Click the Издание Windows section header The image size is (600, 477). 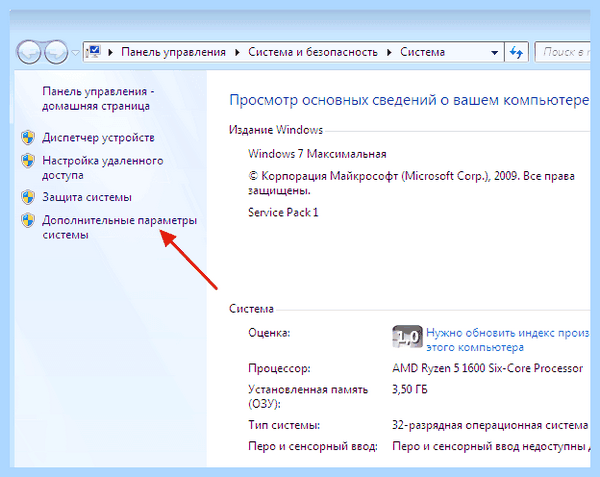click(276, 130)
